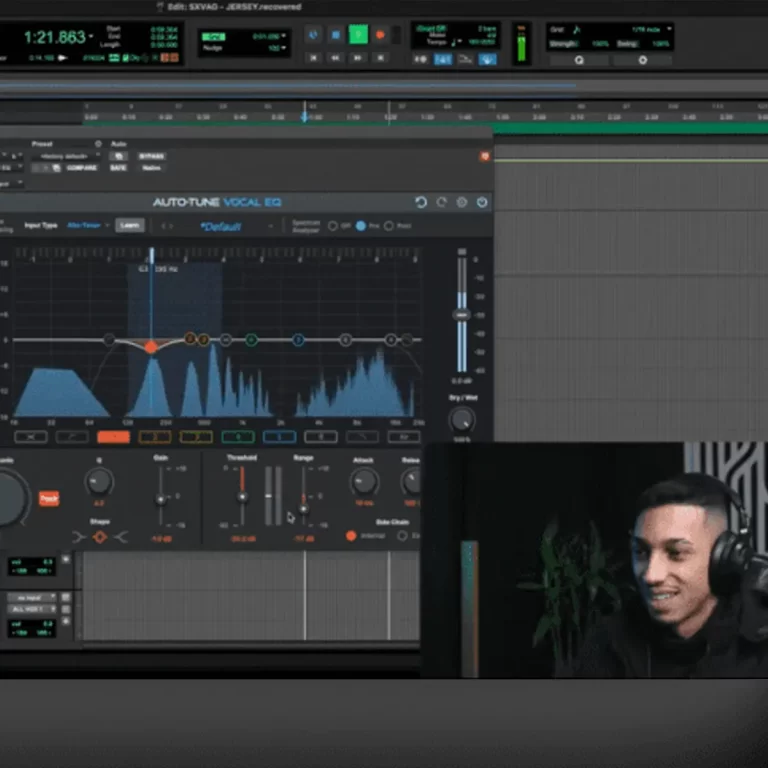Click the output level fader handle
Image resolution: width=768 pixels, height=768 pixels.
tap(461, 315)
